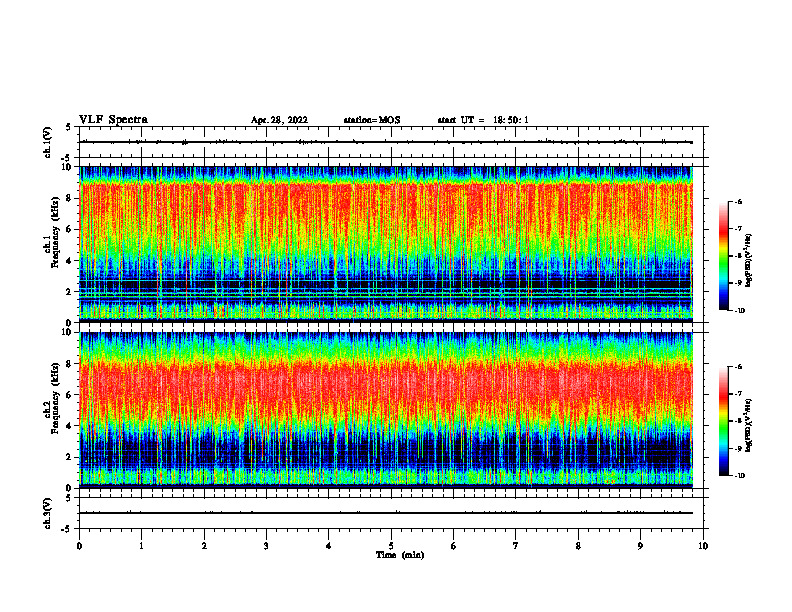
Task: Click the ch.1 voltage waveform trace
Action: (x=386, y=142)
